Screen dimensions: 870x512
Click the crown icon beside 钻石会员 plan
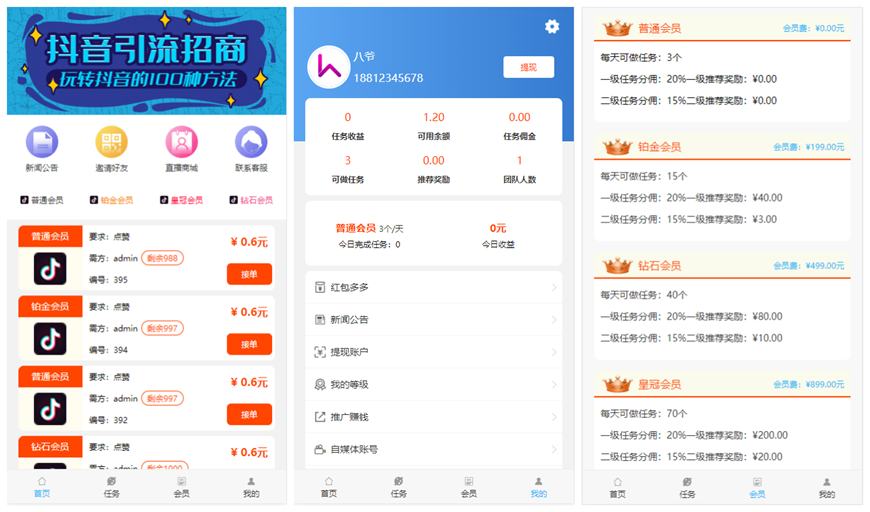(618, 266)
